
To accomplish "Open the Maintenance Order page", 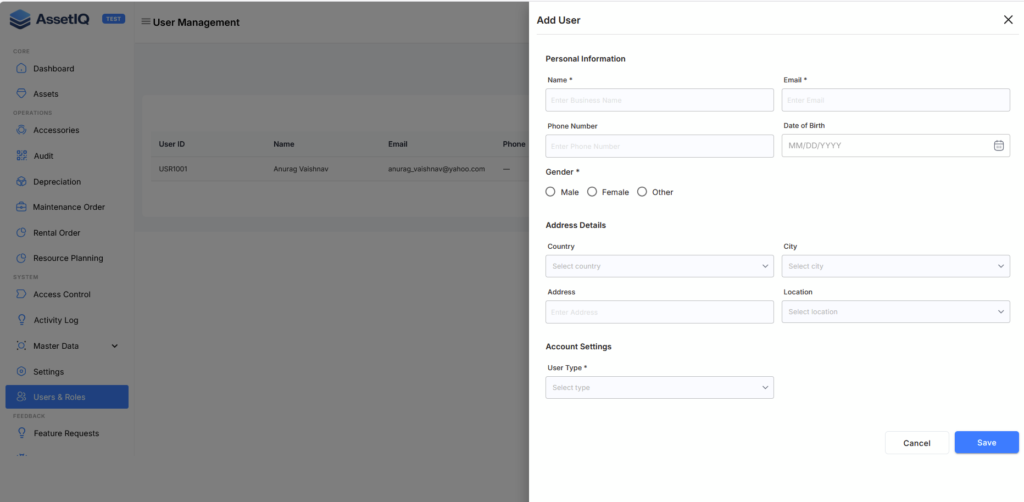I will click(x=67, y=207).
